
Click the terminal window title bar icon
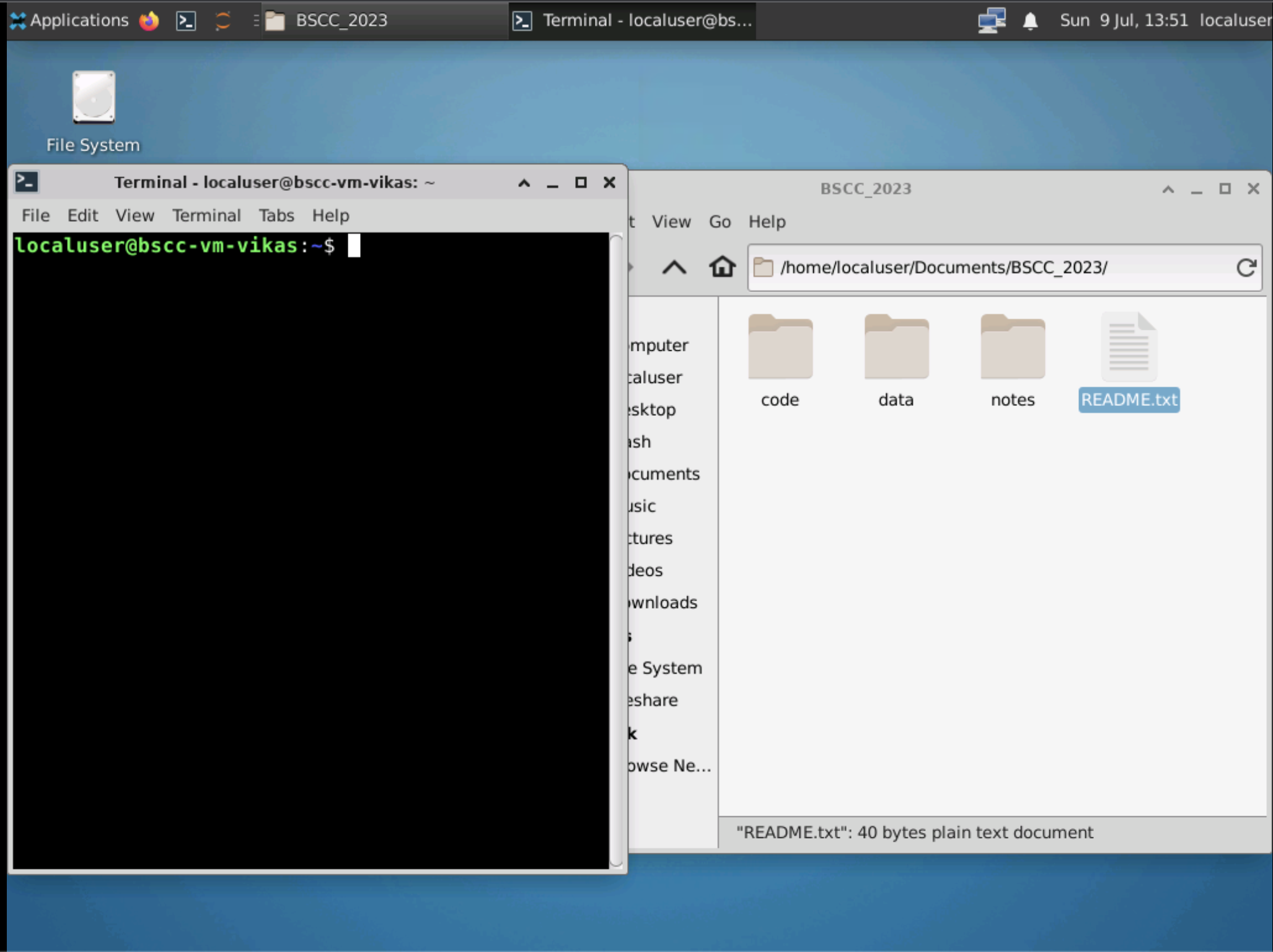(27, 182)
